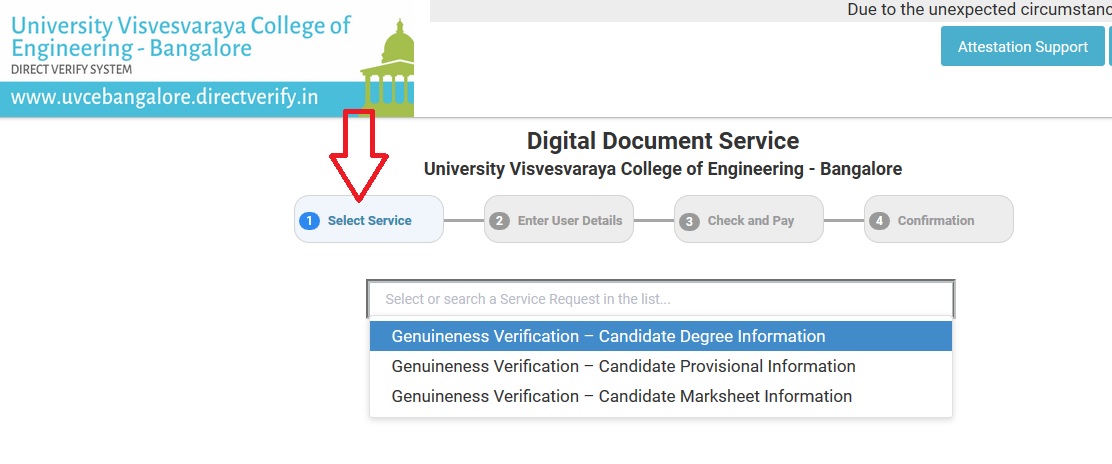Click the cut-off button right of Attestation Support
The width and height of the screenshot is (1112, 464).
point(1110,47)
